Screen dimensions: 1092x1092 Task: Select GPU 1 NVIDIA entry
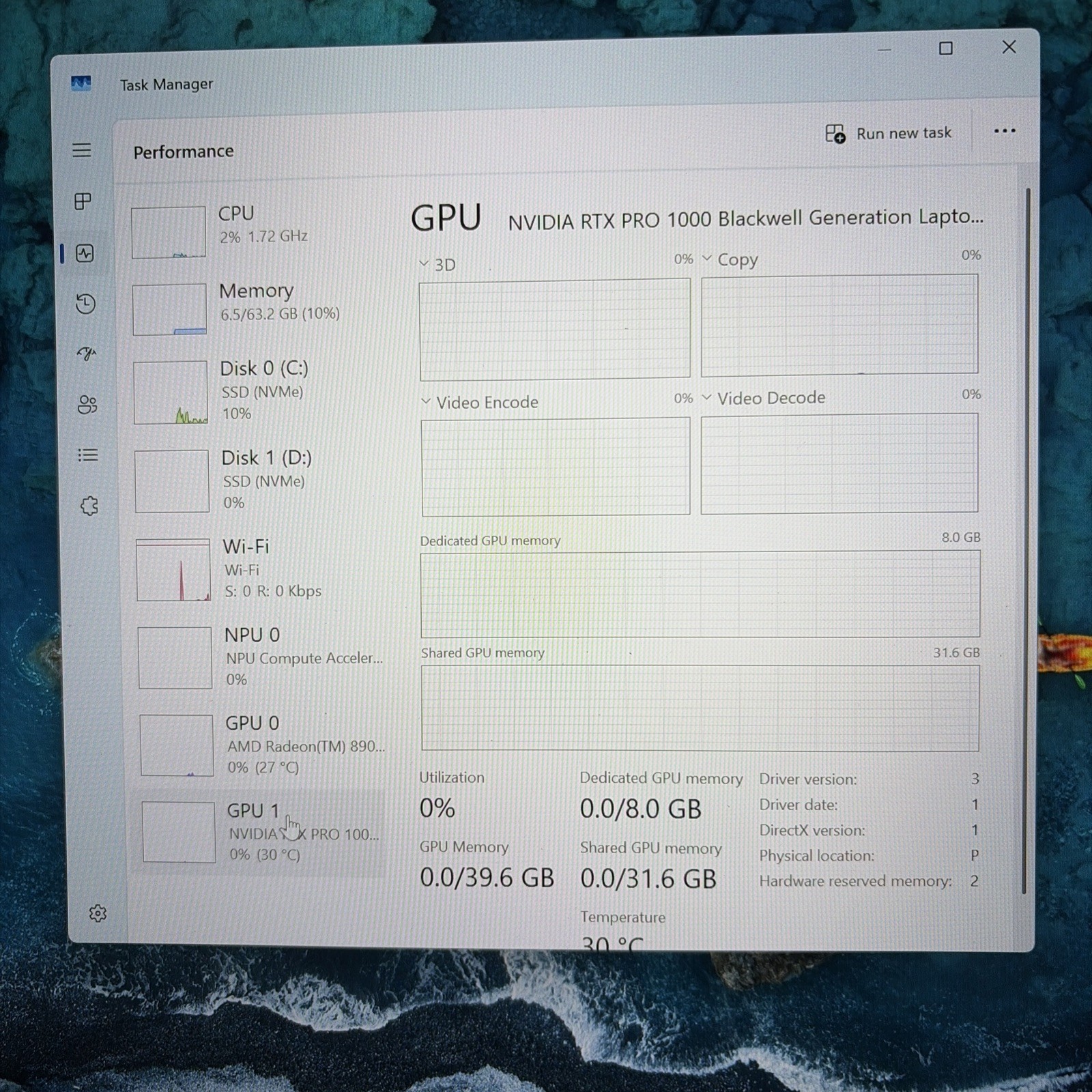(x=259, y=833)
